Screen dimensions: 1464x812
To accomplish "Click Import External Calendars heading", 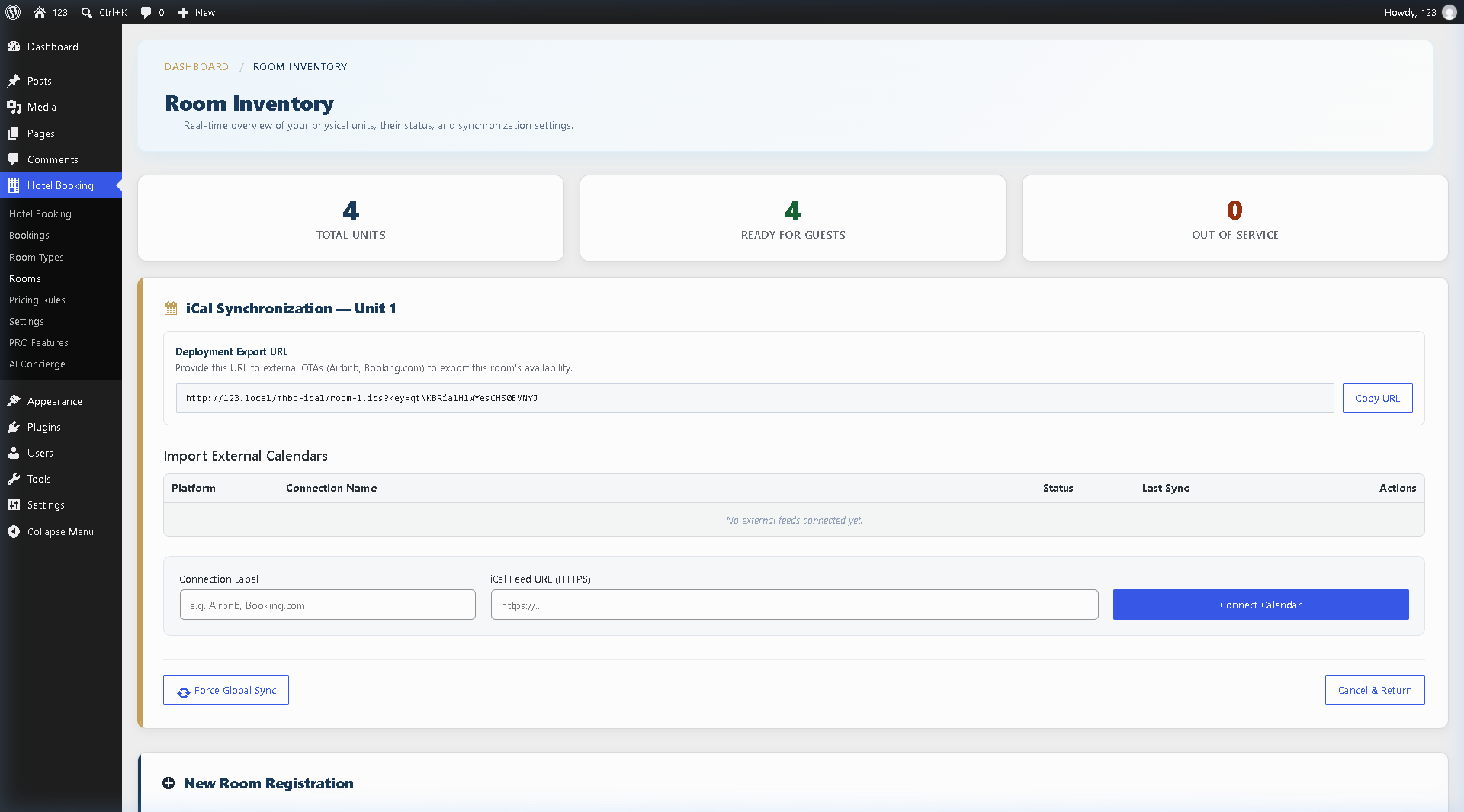I will (x=246, y=456).
